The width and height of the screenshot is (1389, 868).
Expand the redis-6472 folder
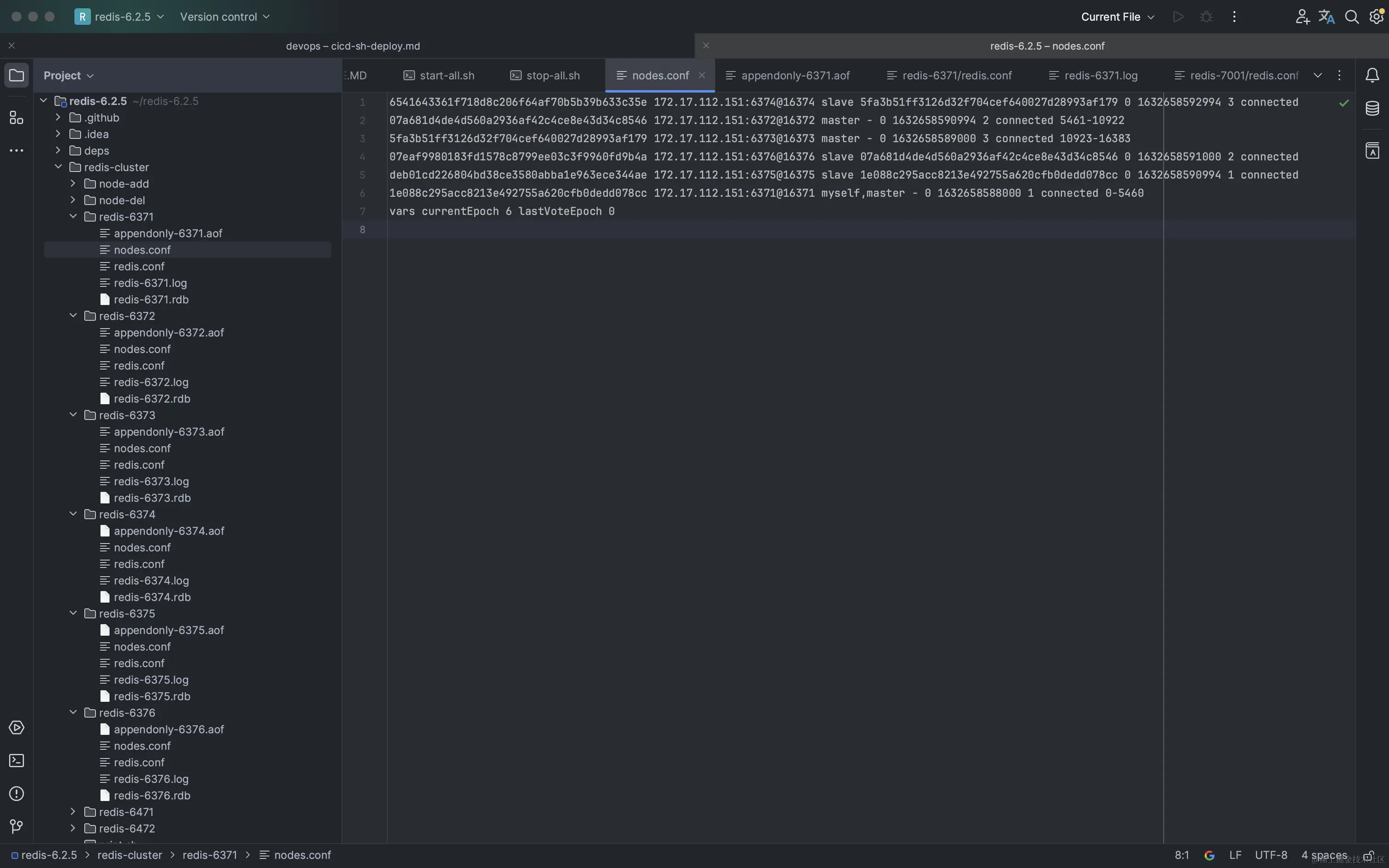pos(73,829)
